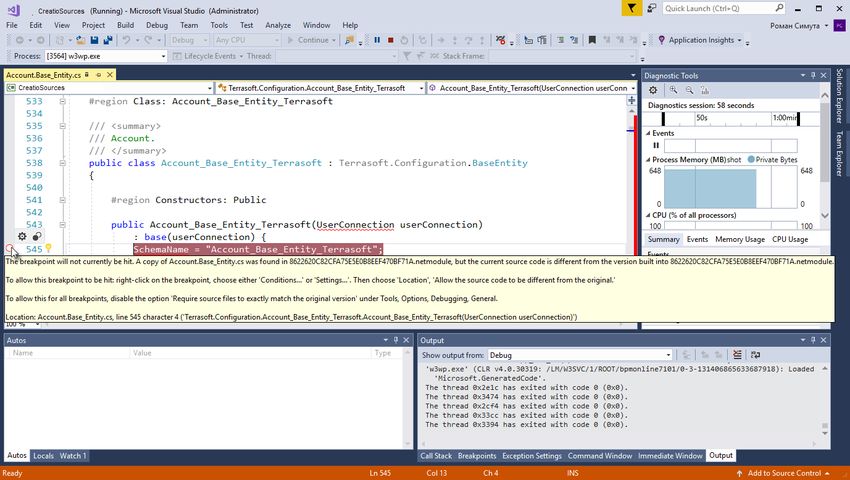Collapse the Events section in diagnostics

pos(648,133)
